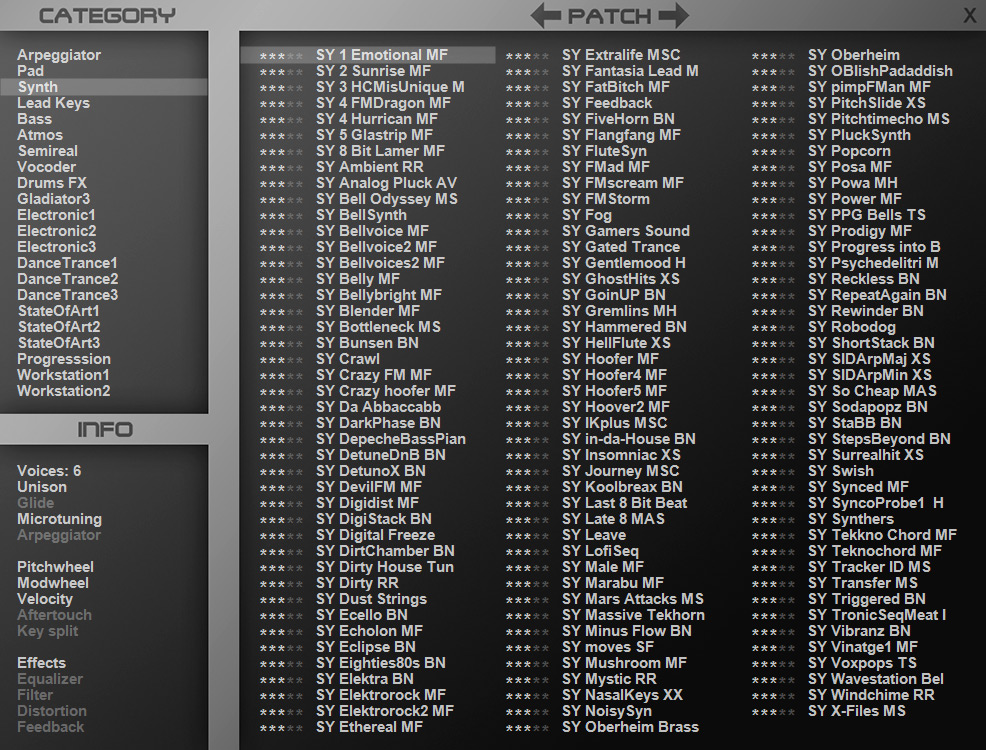Click the next patch right arrow
Viewport: 986px width, 750px height.
pyautogui.click(x=674, y=15)
